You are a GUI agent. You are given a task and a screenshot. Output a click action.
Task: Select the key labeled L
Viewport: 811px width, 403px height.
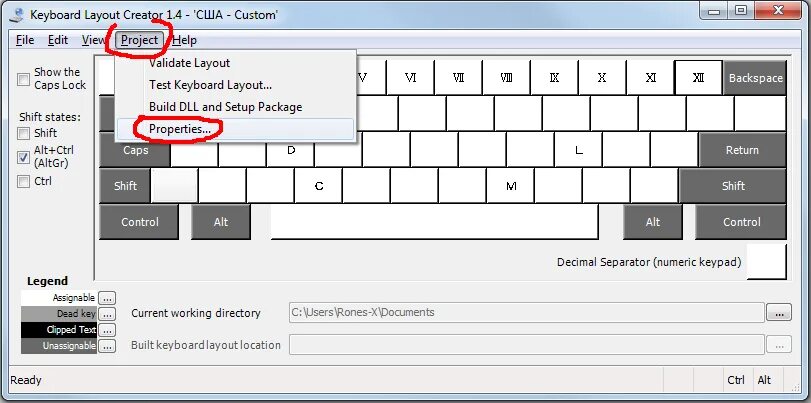(x=578, y=150)
